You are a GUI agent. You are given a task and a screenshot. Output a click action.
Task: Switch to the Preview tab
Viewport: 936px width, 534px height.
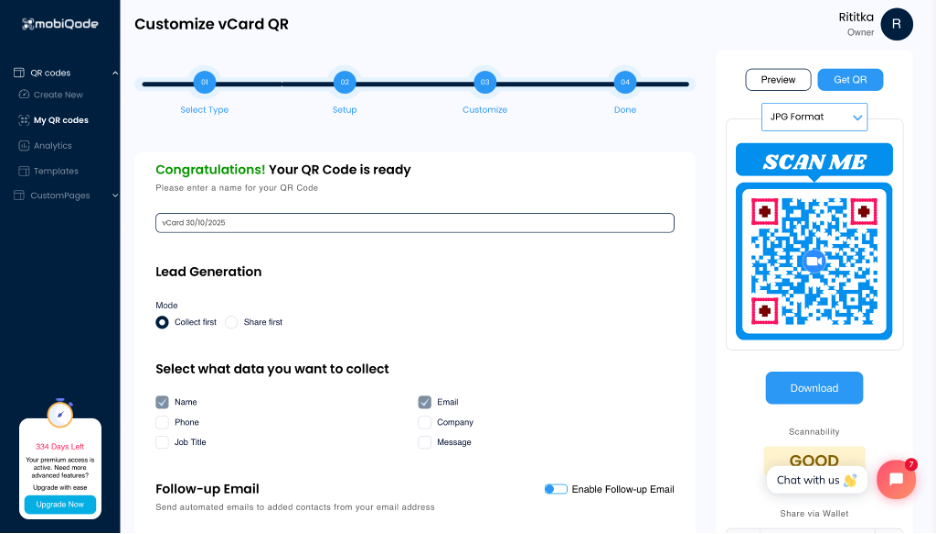(x=778, y=80)
